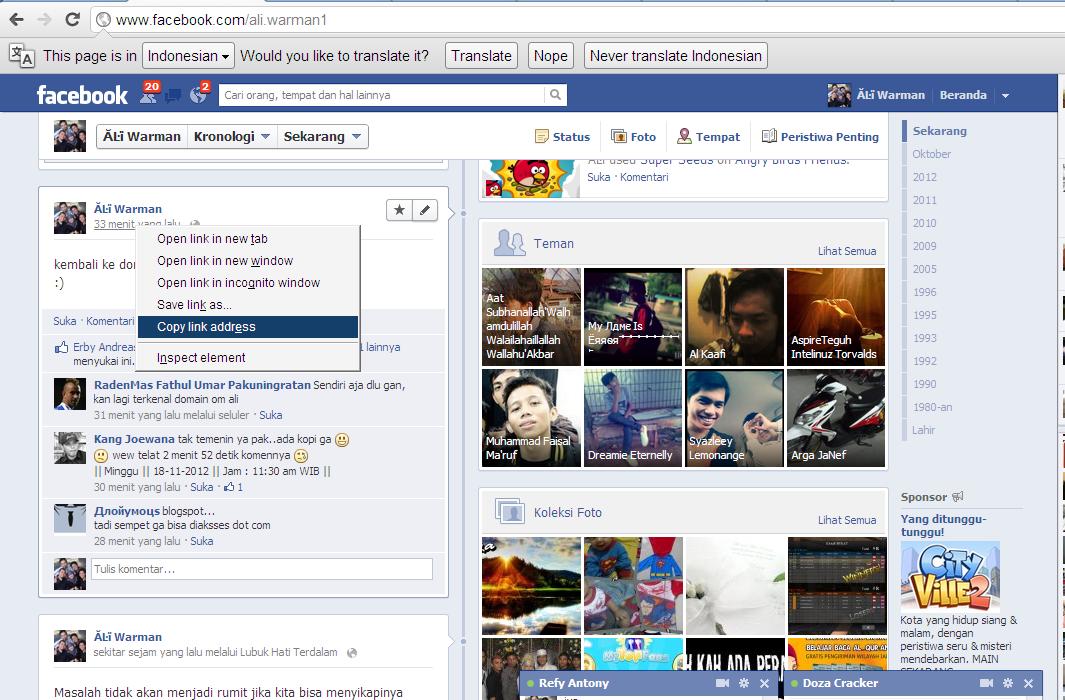Click the translate icon in the translation bar

pyautogui.click(x=22, y=56)
